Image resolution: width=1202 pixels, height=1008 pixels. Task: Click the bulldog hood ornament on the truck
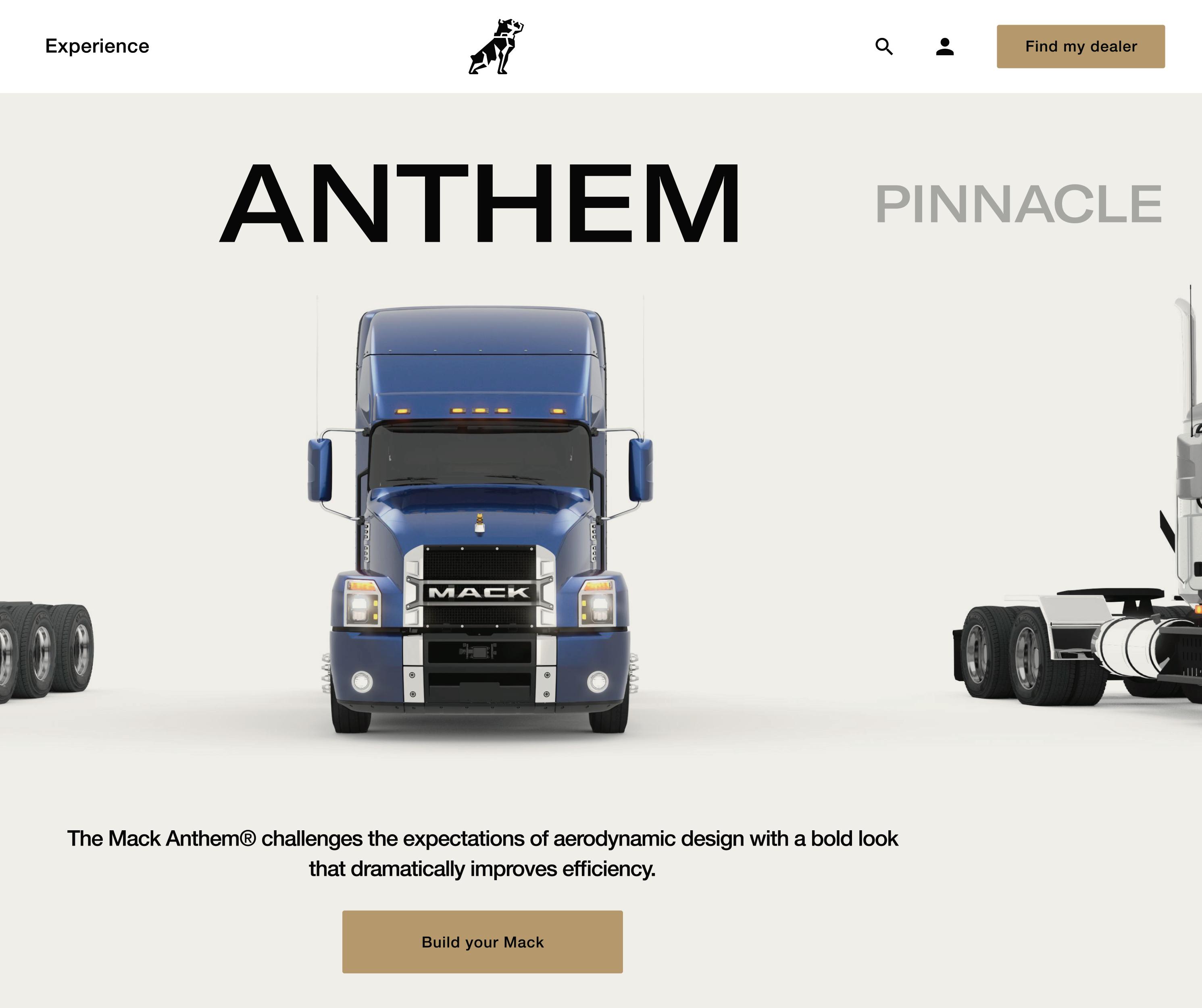480,522
